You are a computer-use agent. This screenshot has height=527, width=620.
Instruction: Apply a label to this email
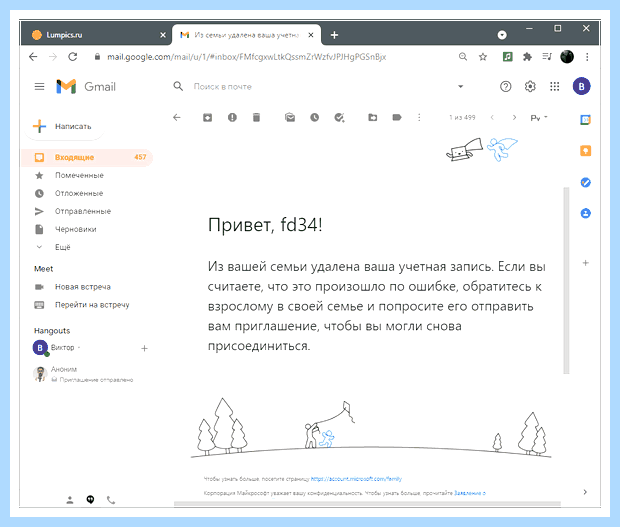pos(397,117)
